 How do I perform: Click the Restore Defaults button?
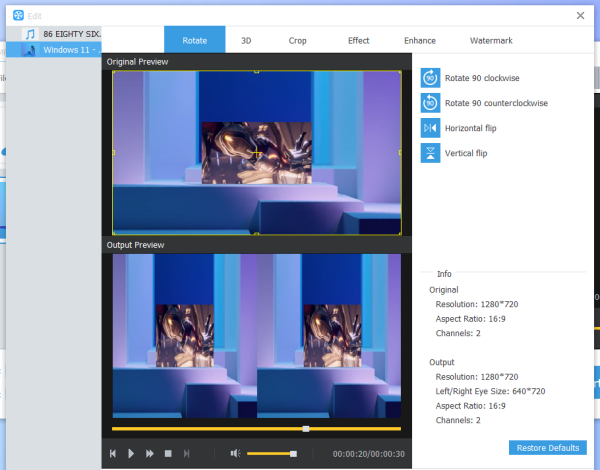[548, 448]
